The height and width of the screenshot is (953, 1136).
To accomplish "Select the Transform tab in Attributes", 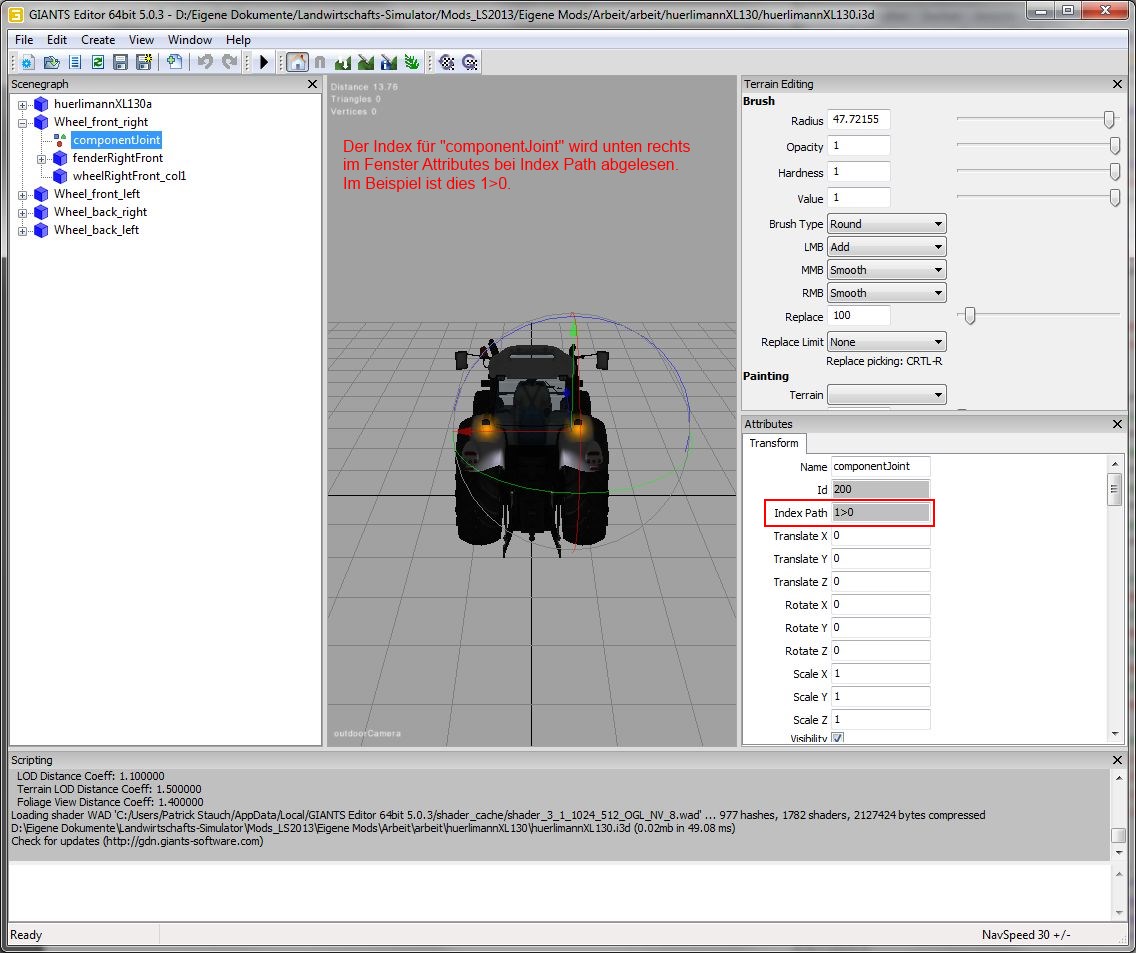I will tap(774, 443).
